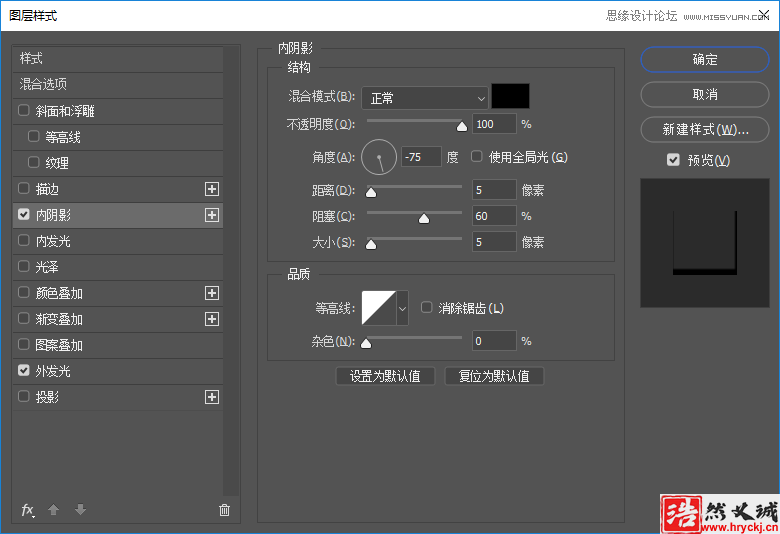Uncheck the 内阴影 checkbox

click(23, 214)
